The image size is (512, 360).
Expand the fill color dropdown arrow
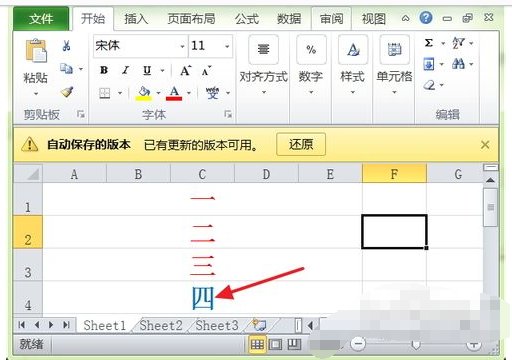(158, 93)
